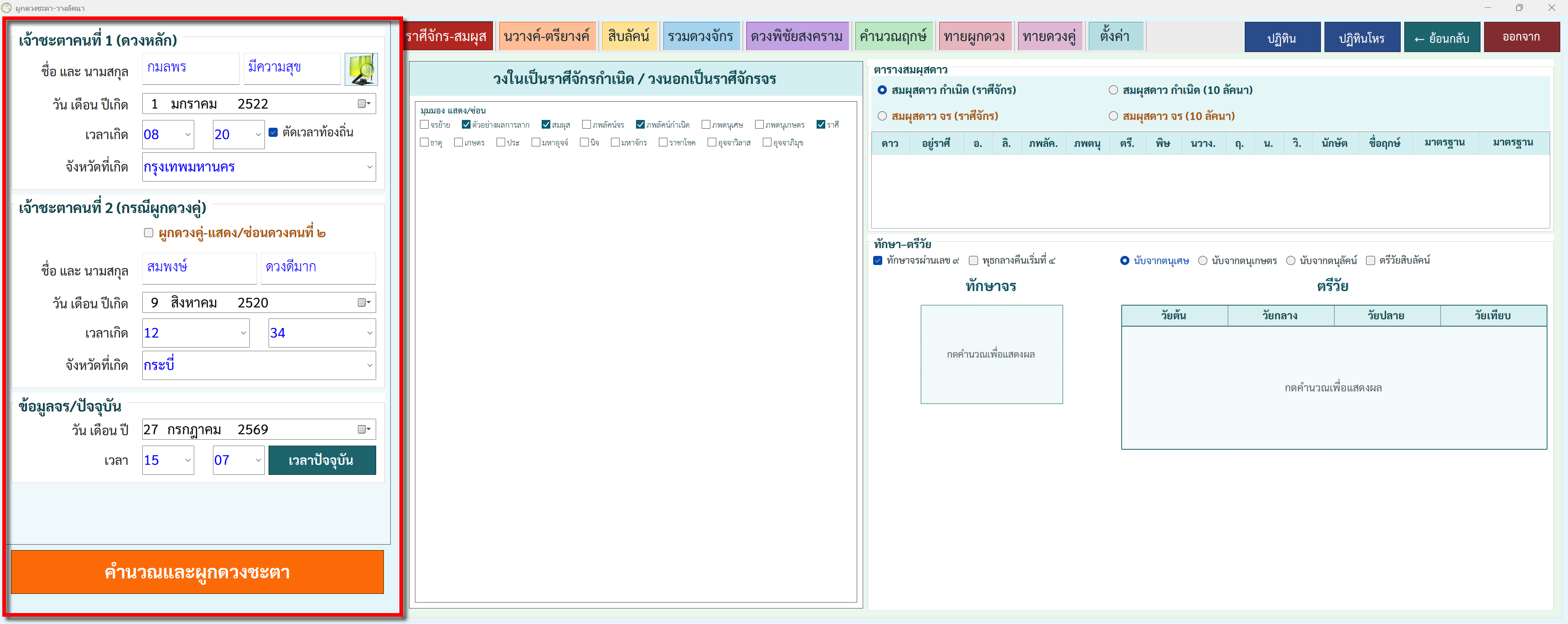Click the ปฏิทินโหร button

pos(1361,38)
